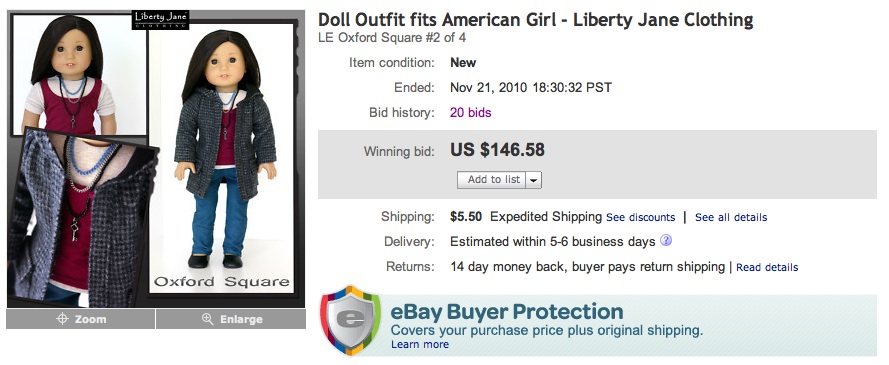Open the delivery estimate help icon

click(x=666, y=241)
